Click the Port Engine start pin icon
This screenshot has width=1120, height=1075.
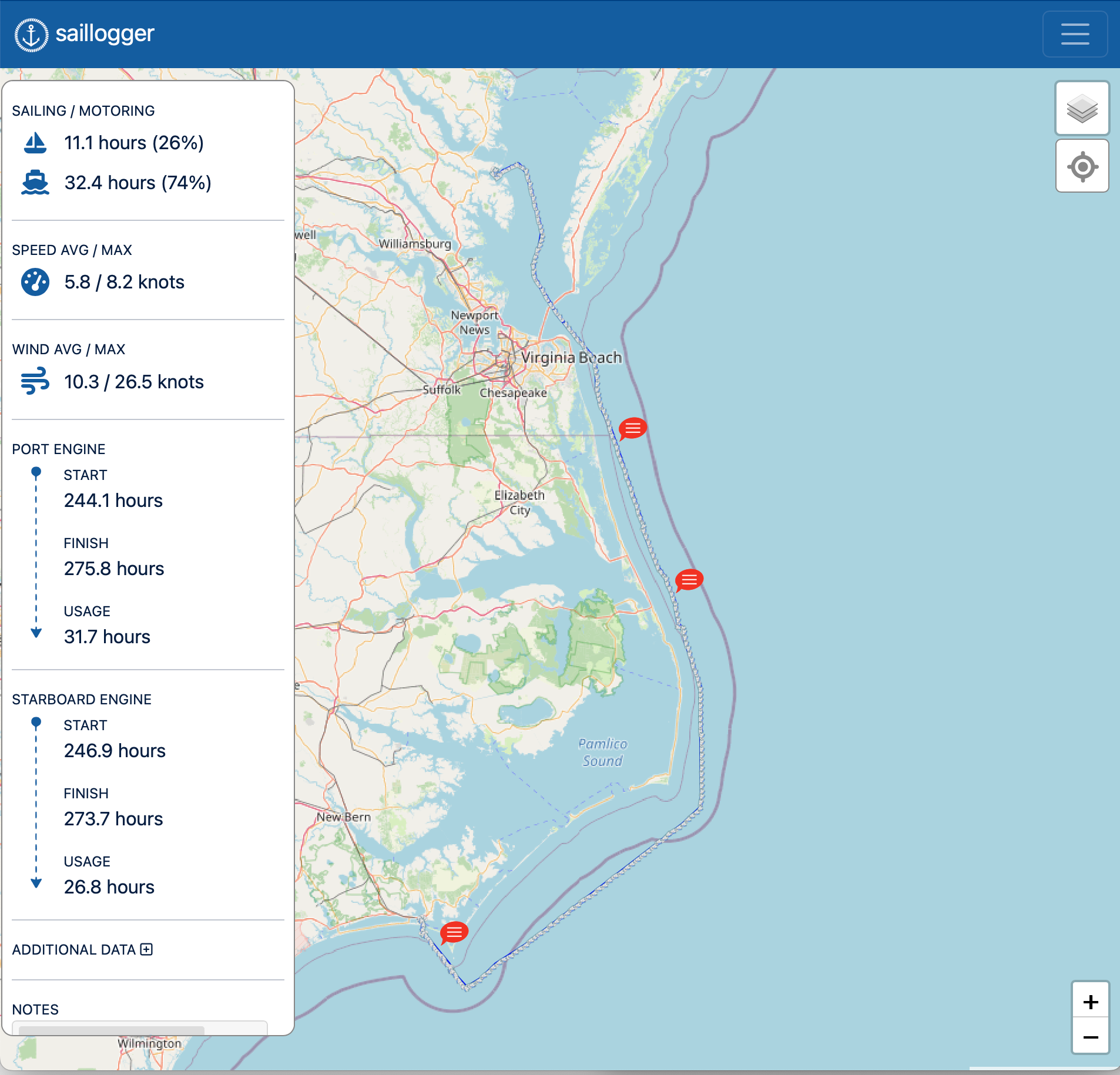(36, 472)
